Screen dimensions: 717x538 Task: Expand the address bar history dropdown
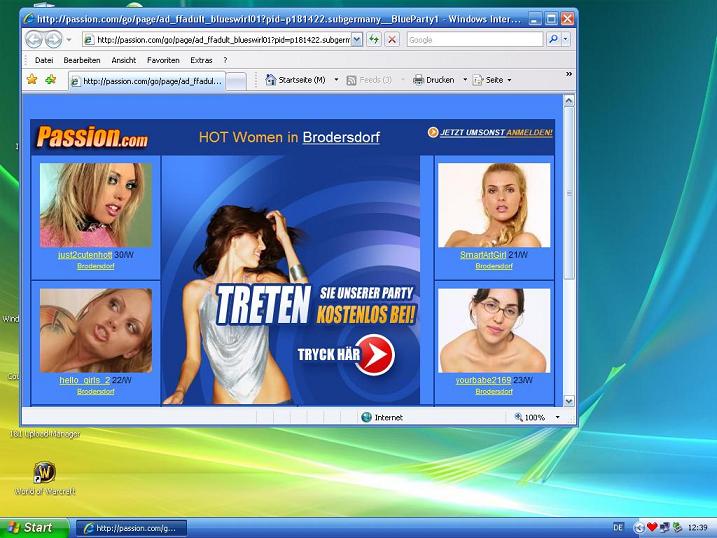coord(357,40)
